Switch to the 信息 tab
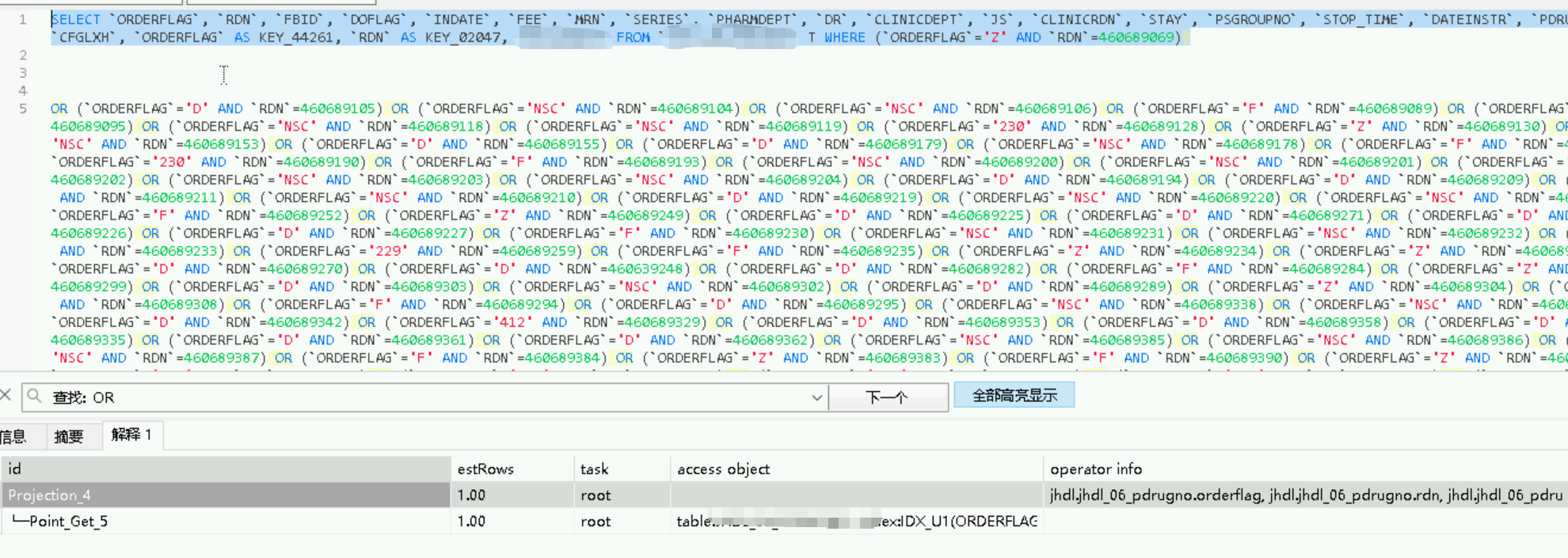Screen dimensions: 1568x558 coord(13,436)
